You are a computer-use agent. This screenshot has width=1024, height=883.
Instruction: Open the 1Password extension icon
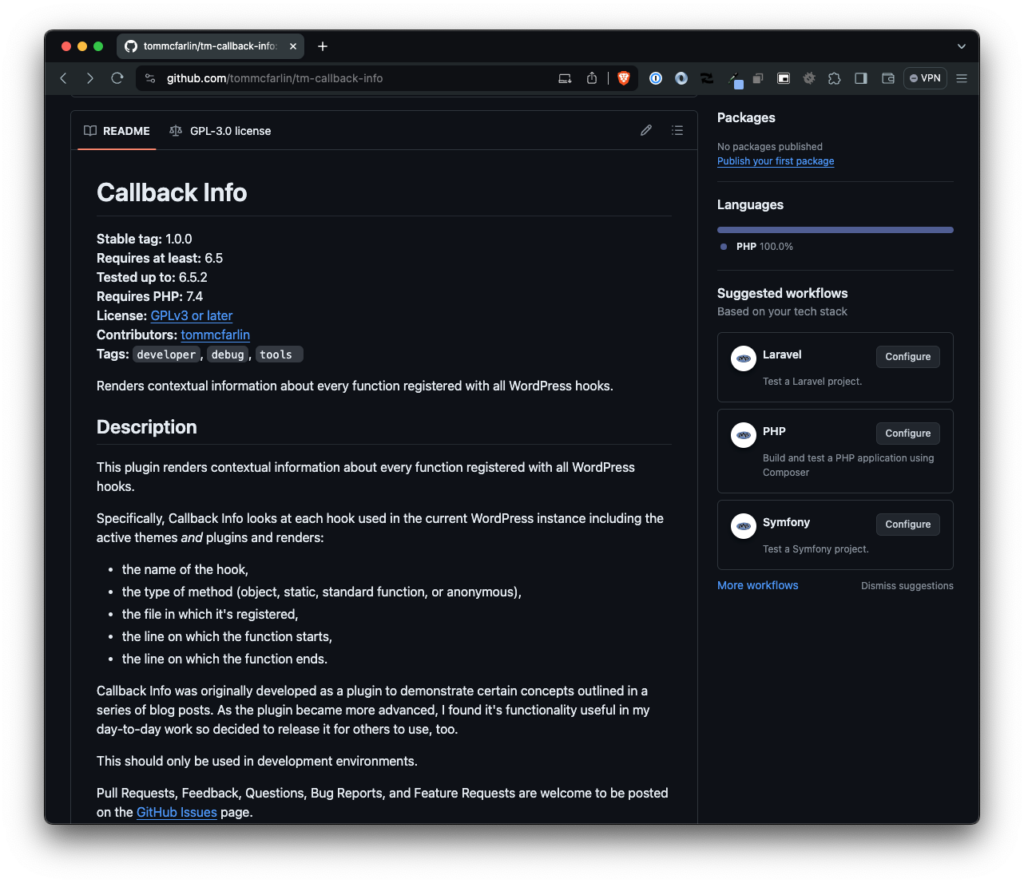(656, 78)
